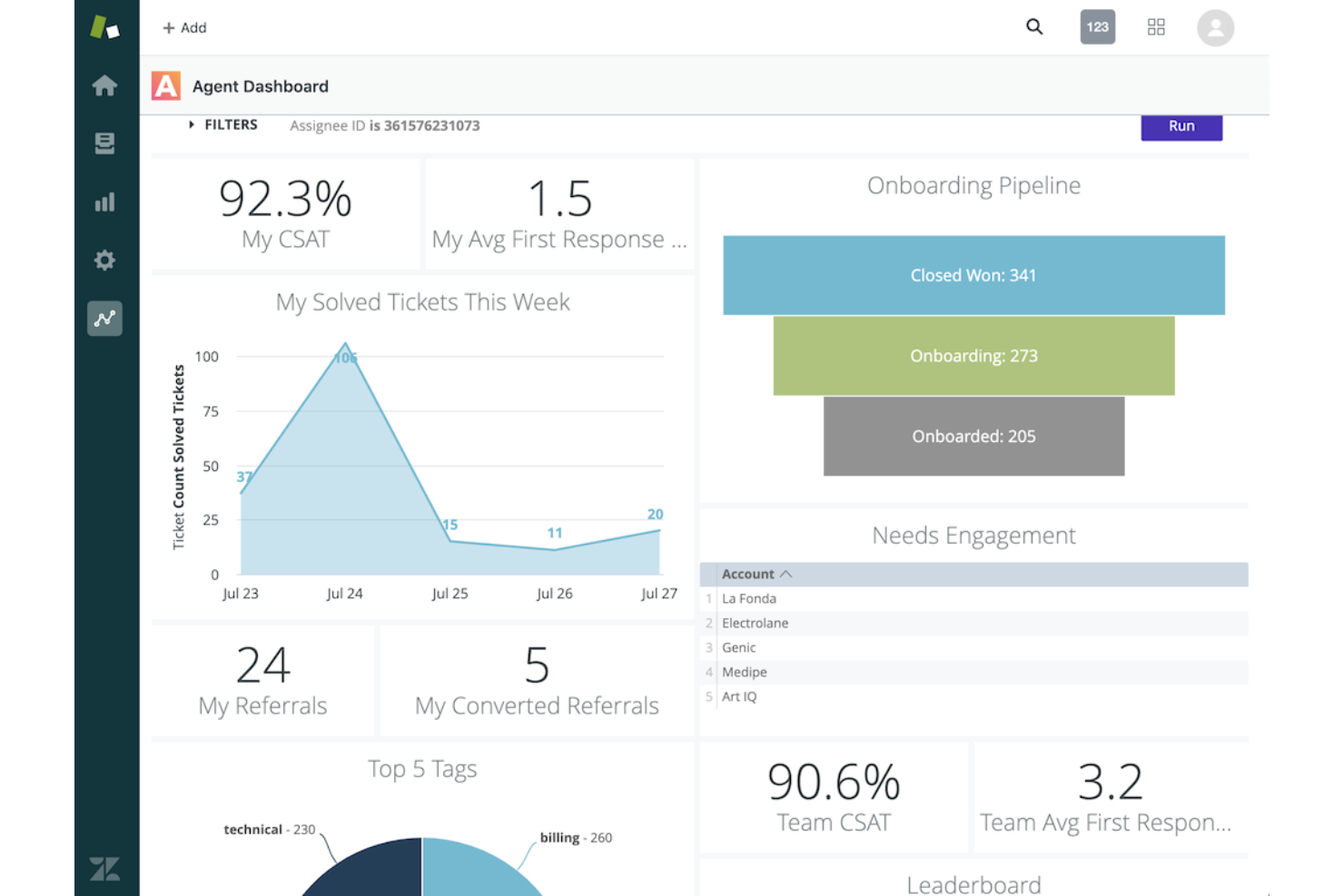The image size is (1344, 896).
Task: Click the orange A Agent Dashboard icon
Action: (166, 84)
